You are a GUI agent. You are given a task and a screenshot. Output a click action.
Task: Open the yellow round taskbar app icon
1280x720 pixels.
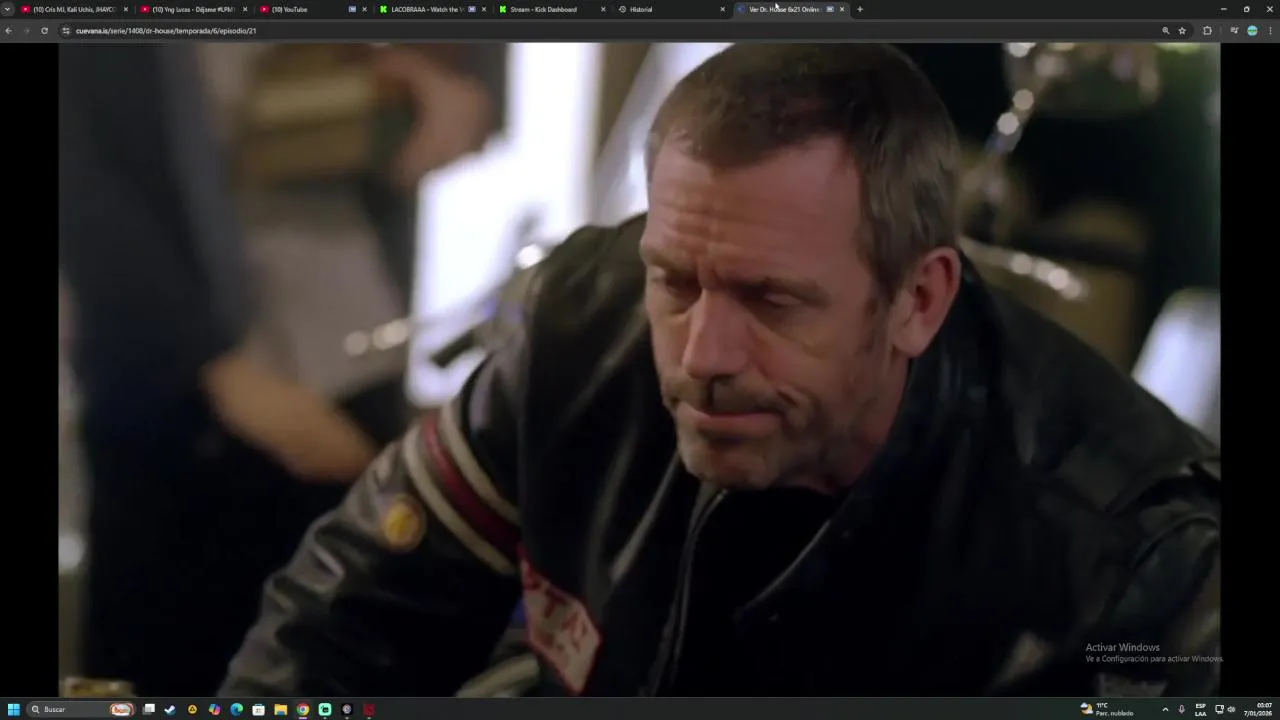coord(192,709)
